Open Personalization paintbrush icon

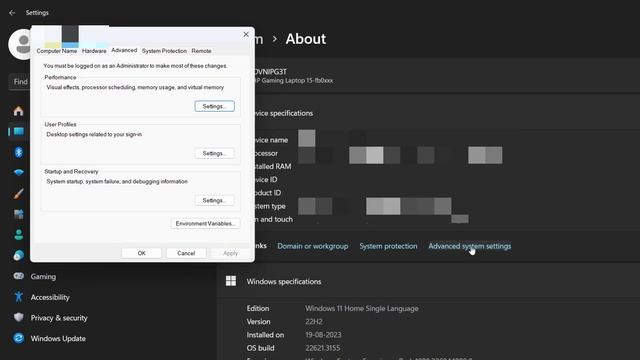point(18,193)
